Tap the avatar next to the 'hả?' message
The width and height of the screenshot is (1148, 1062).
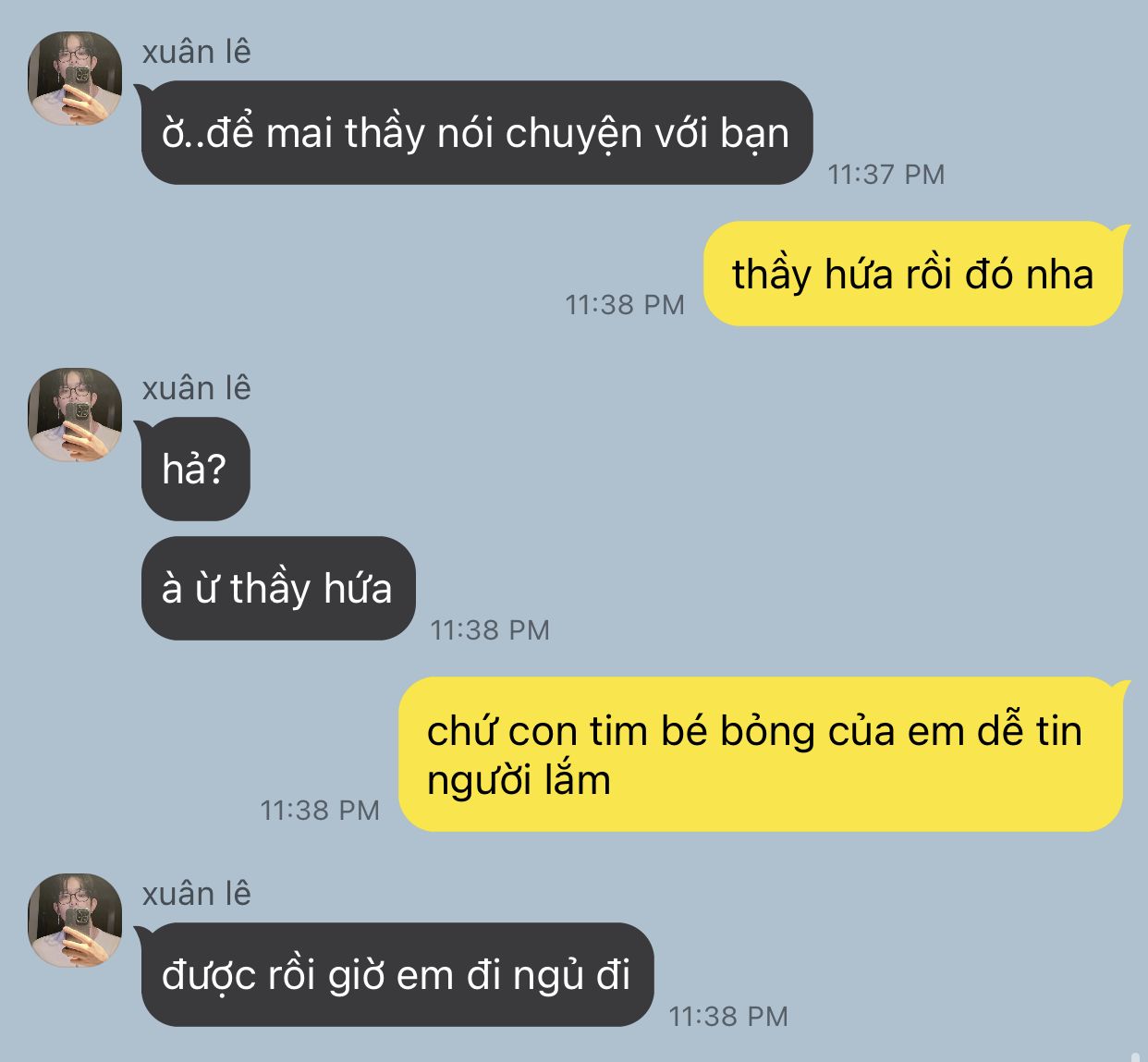[75, 415]
